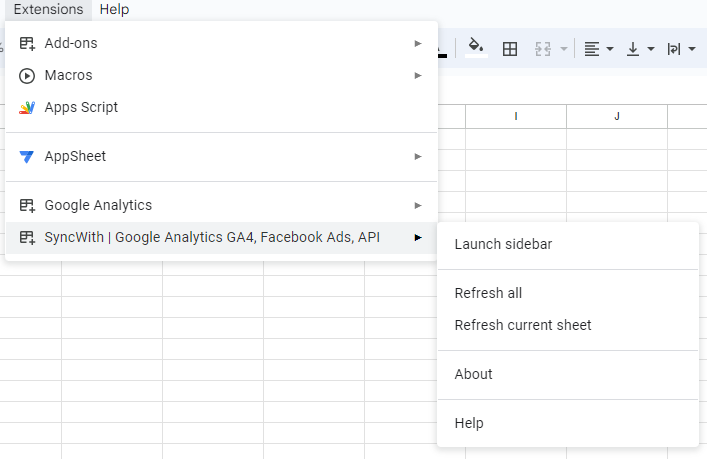Click the Google Analytics add-on icon
Screen dimensions: 707x459
[27, 205]
